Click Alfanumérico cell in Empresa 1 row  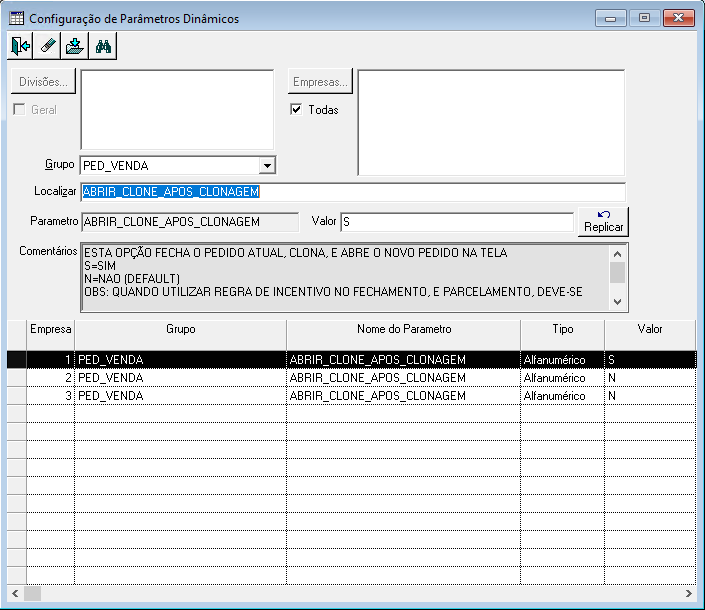pyautogui.click(x=562, y=360)
